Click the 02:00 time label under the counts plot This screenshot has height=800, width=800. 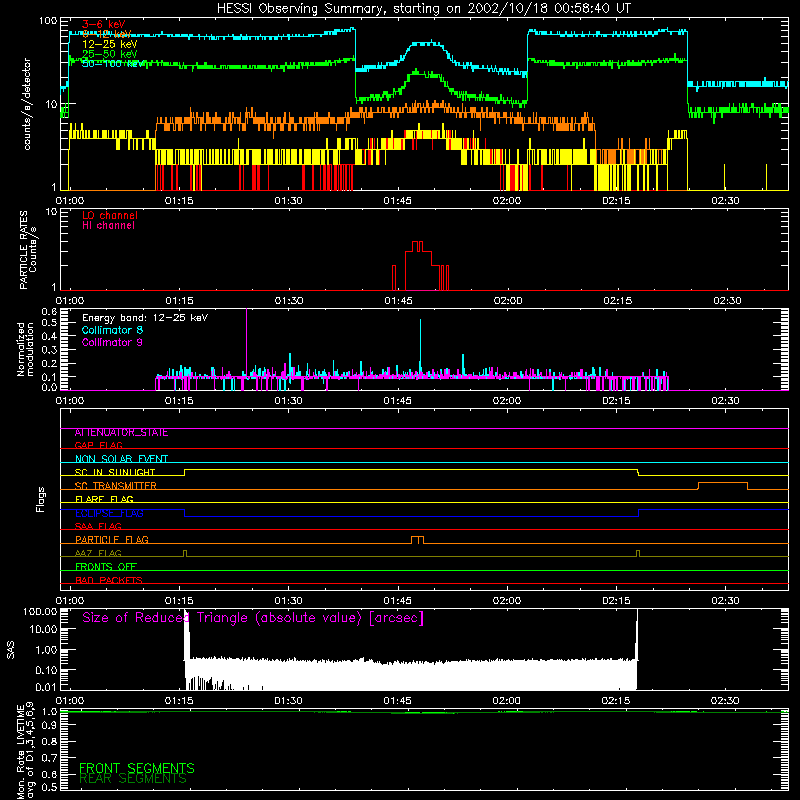click(x=507, y=201)
